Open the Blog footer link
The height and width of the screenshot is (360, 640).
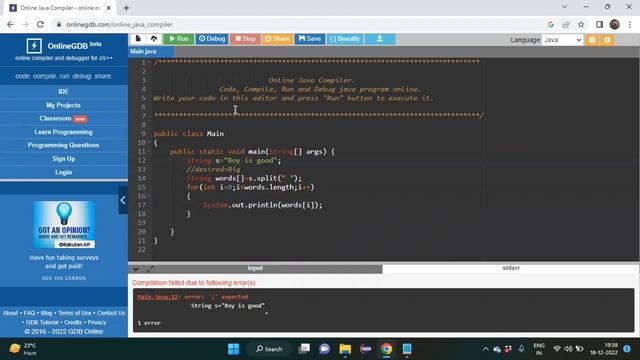click(x=47, y=313)
